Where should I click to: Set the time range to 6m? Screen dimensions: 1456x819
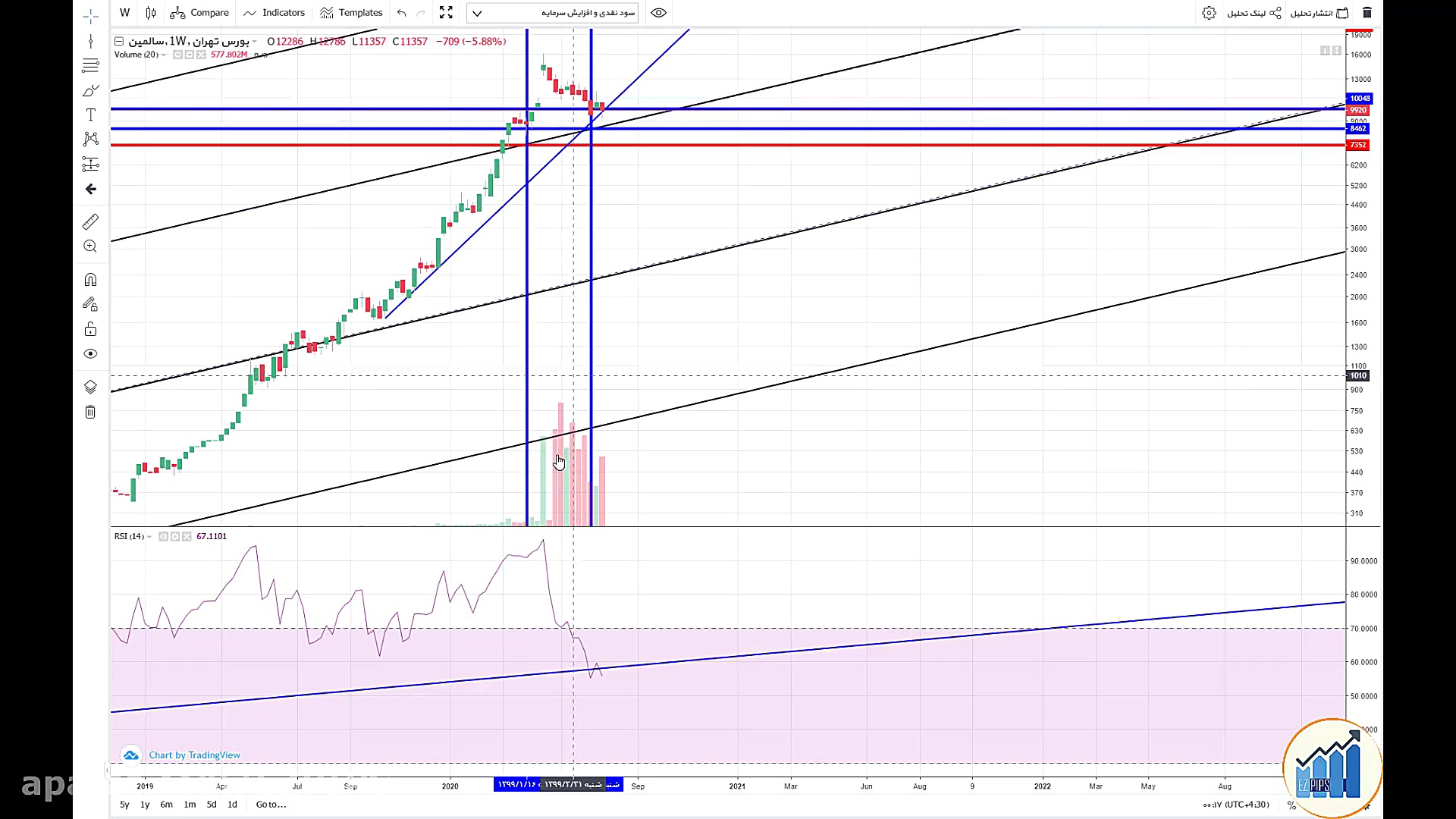coord(166,805)
